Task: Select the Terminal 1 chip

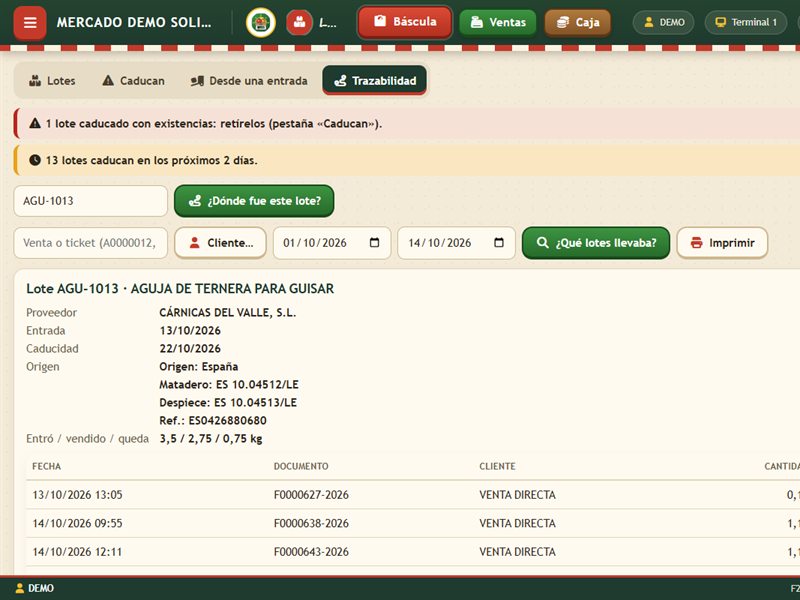Action: (x=745, y=22)
